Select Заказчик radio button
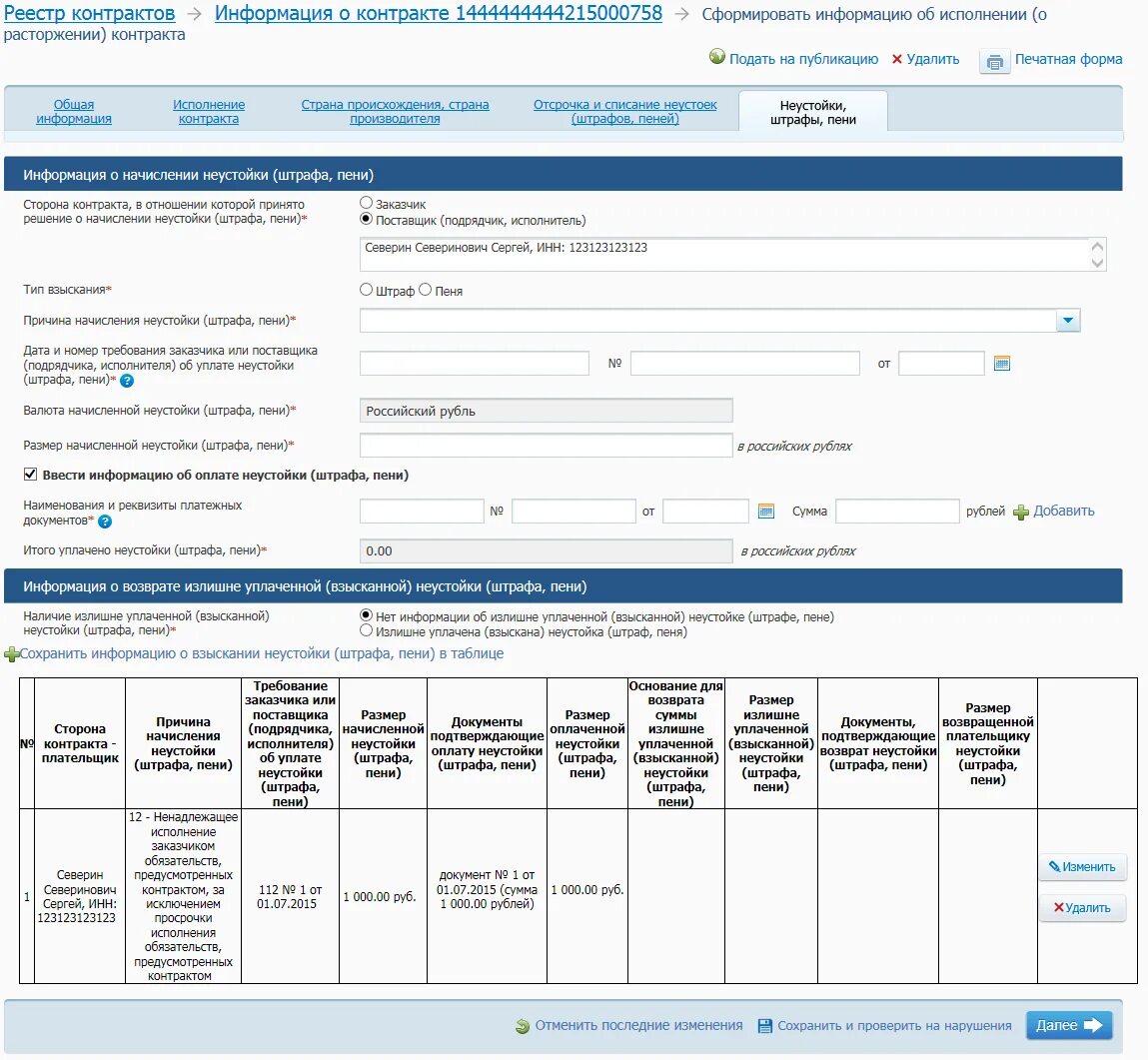1148x1060 pixels. (x=366, y=203)
